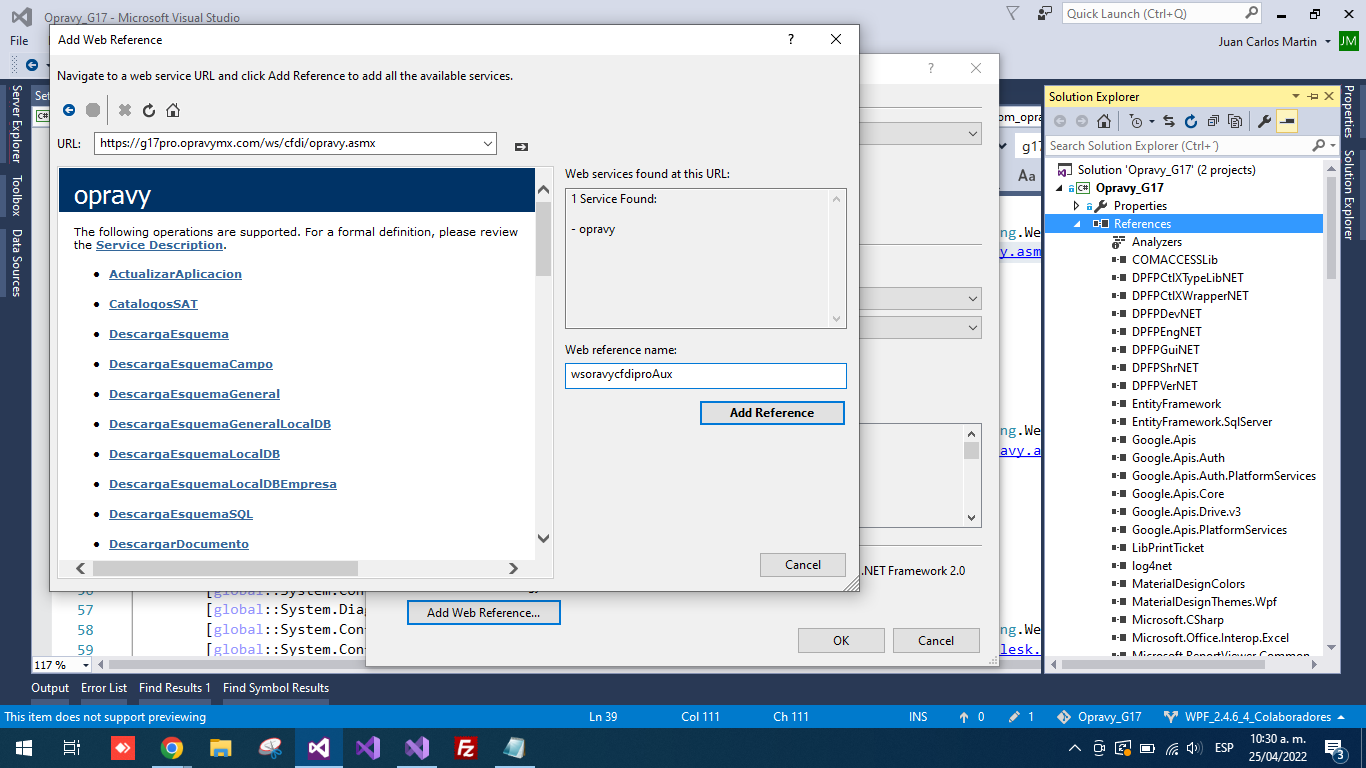Image resolution: width=1366 pixels, height=768 pixels.
Task: Click the Go arrow next to the URL box
Action: point(521,146)
